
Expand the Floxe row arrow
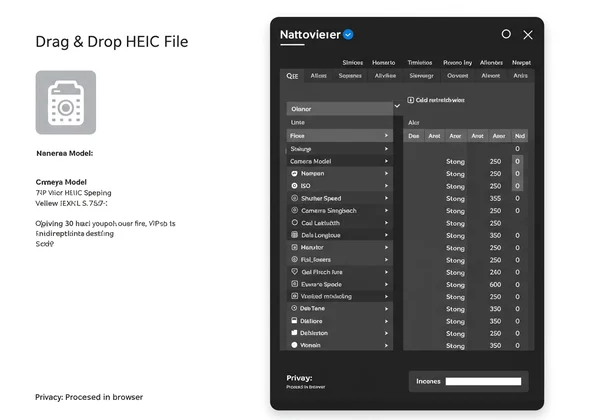pos(386,135)
